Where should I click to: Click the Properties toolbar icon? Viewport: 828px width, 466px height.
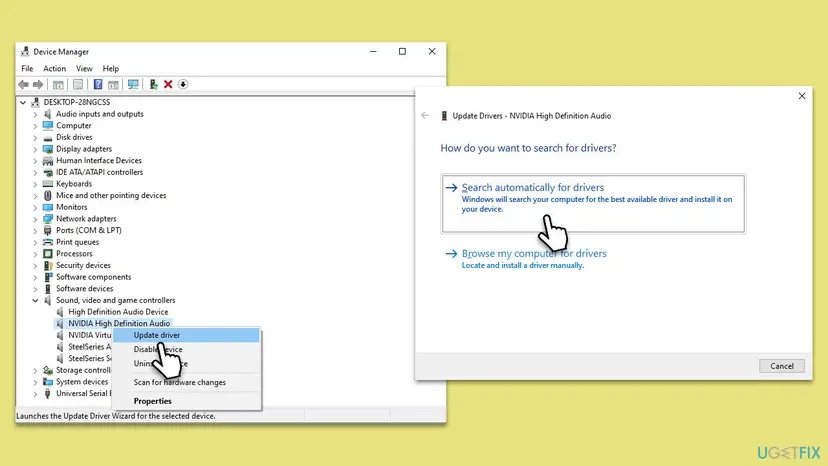78,85
